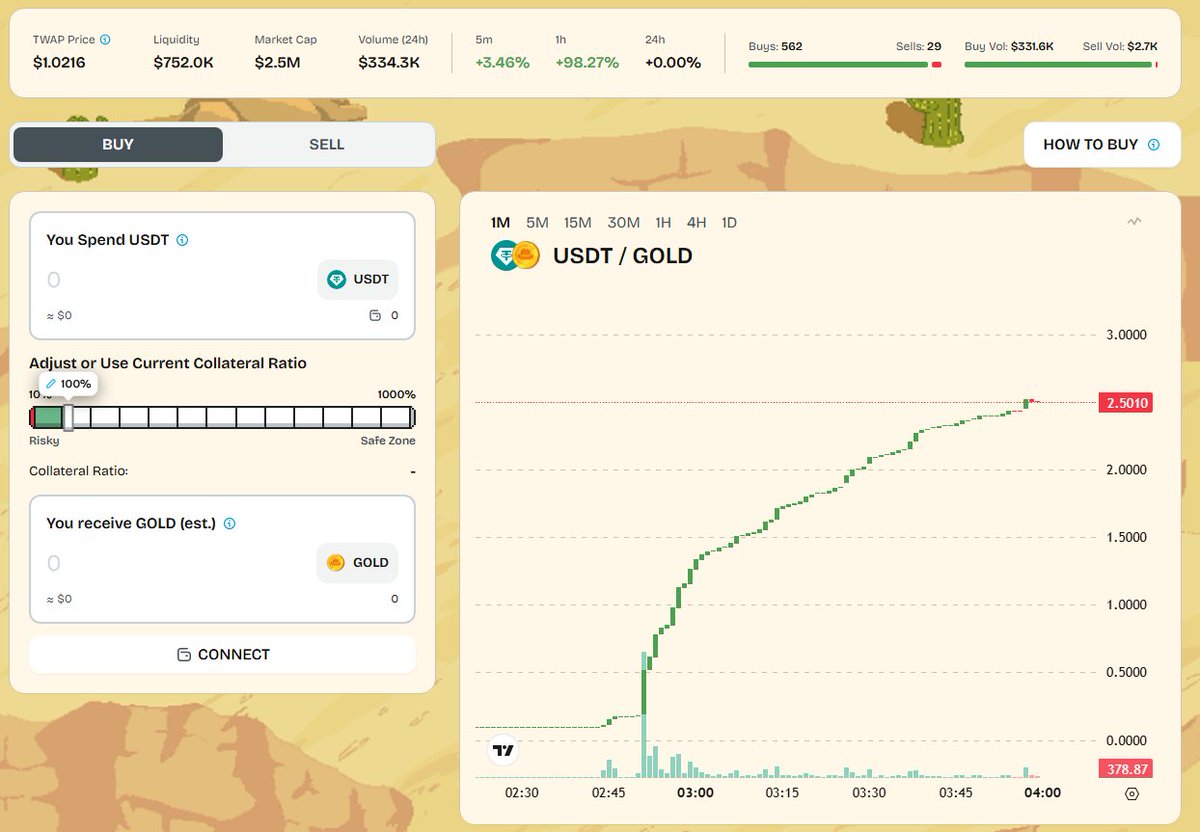This screenshot has width=1200, height=832.
Task: Open the USDT token selector
Action: pos(358,280)
